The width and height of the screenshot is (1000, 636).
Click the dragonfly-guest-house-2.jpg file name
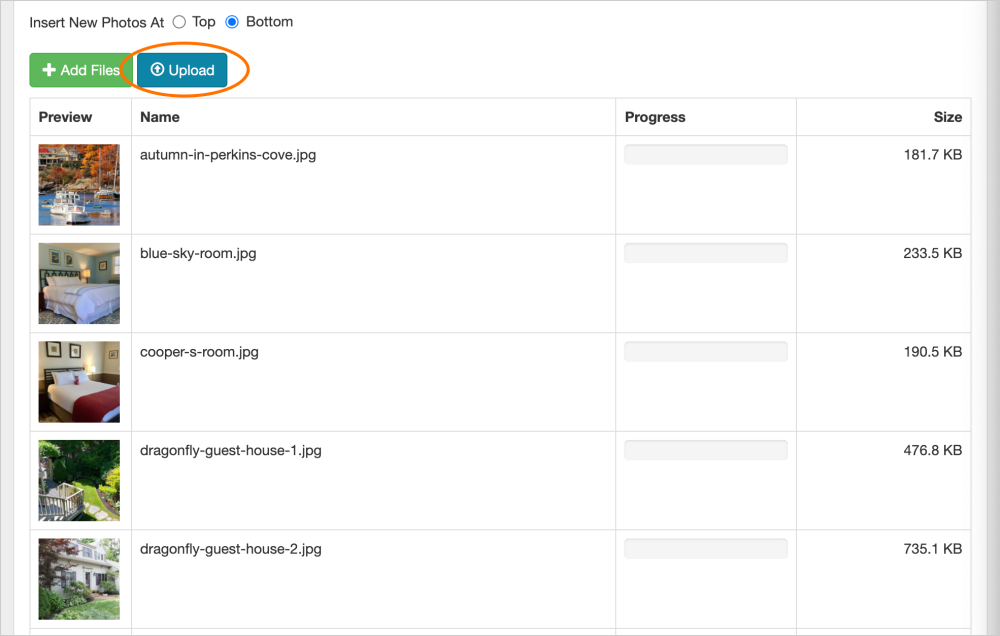pos(231,549)
